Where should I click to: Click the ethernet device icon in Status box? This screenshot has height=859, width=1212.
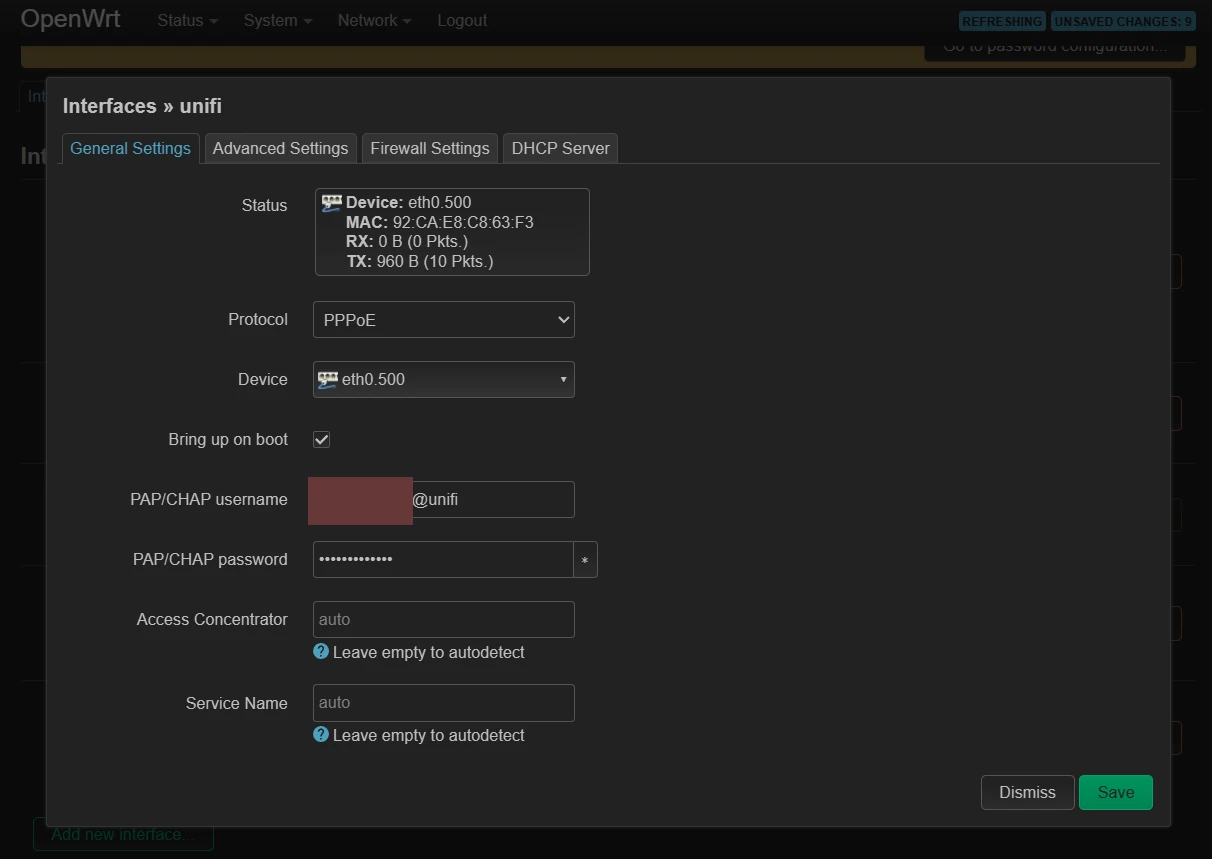pos(331,203)
